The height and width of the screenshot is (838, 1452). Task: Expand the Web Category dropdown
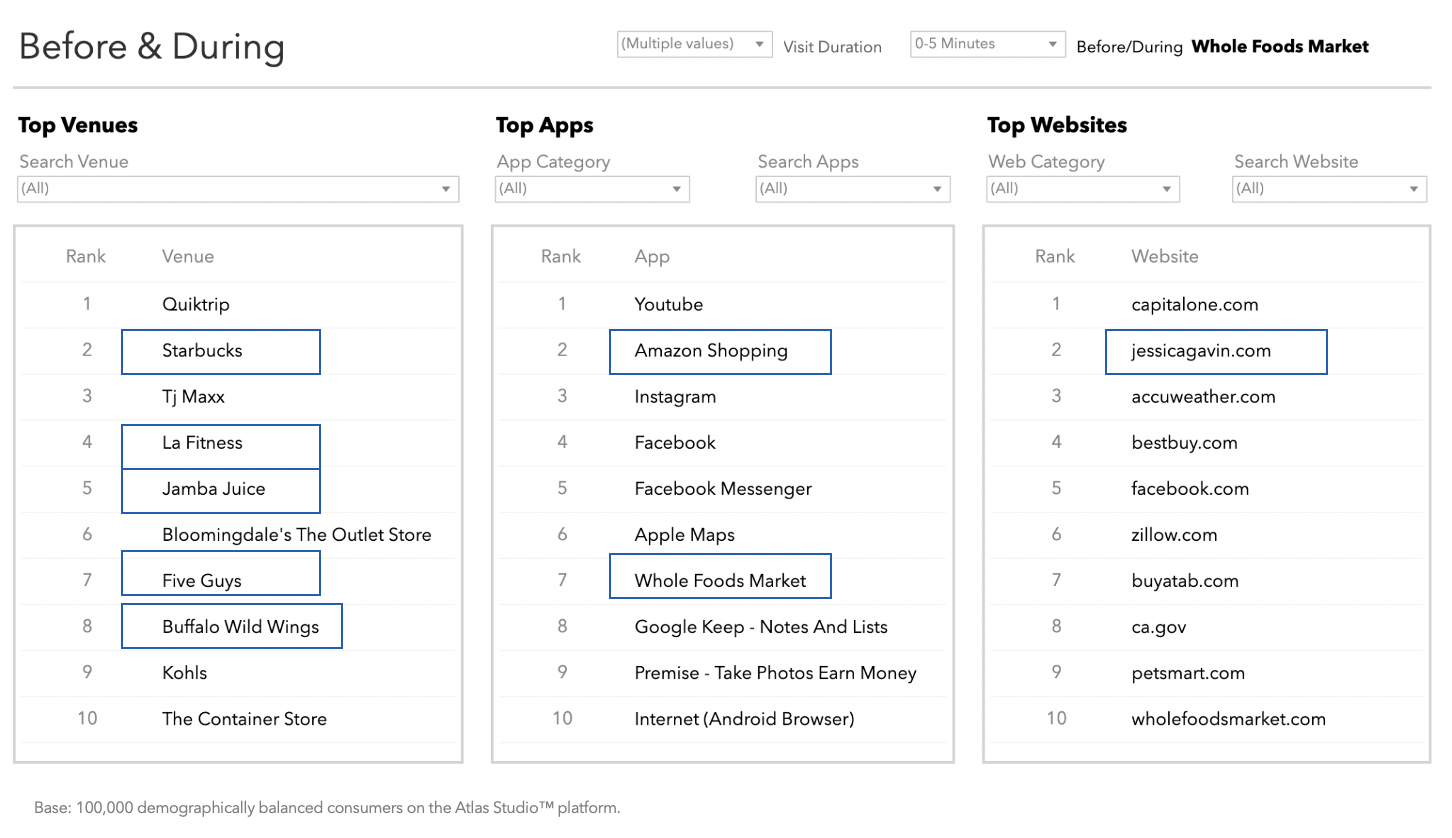tap(1083, 189)
